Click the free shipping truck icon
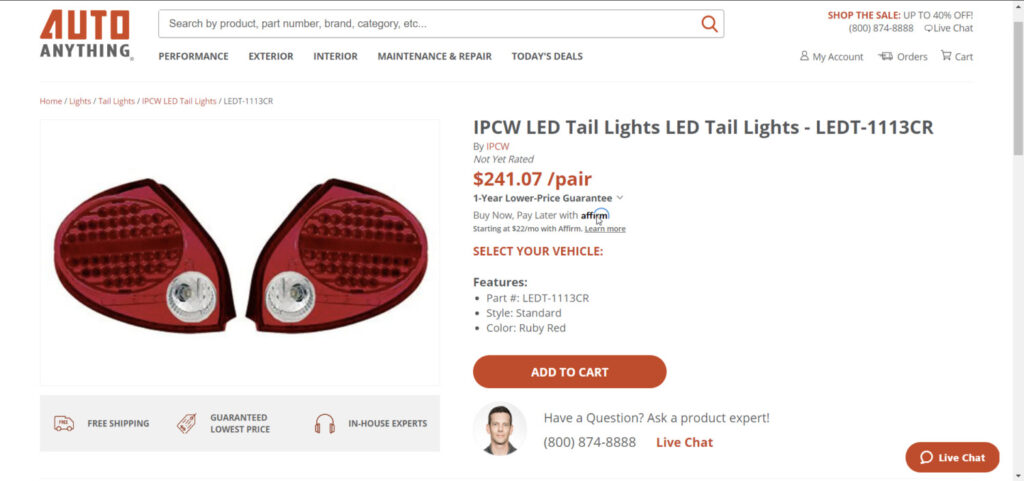This screenshot has height=481, width=1024. point(64,423)
